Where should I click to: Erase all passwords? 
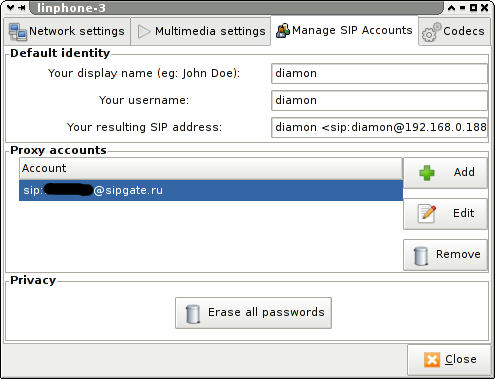point(253,313)
